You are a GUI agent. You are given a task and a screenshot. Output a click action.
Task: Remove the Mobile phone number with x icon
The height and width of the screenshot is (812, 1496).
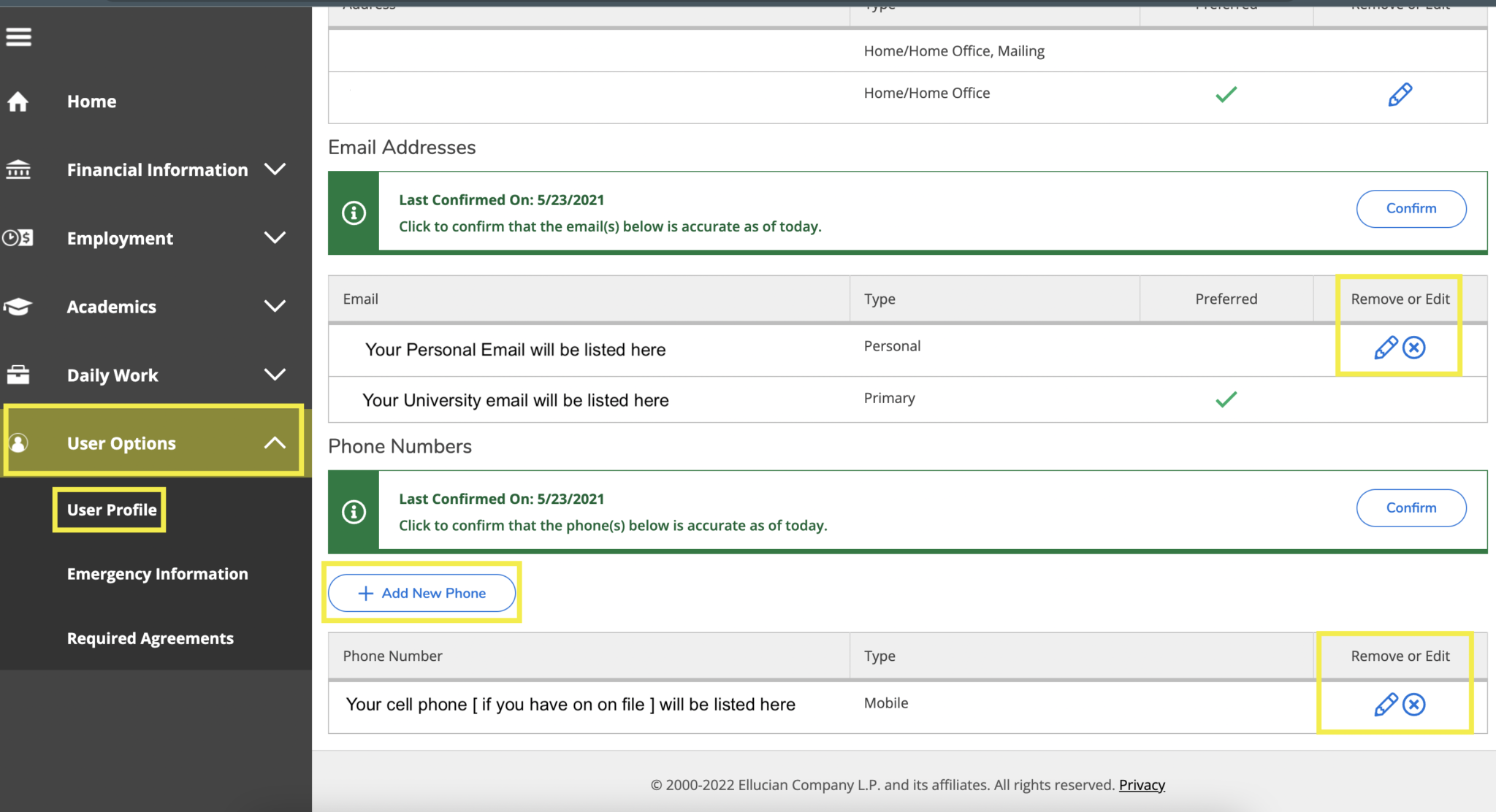click(1414, 705)
